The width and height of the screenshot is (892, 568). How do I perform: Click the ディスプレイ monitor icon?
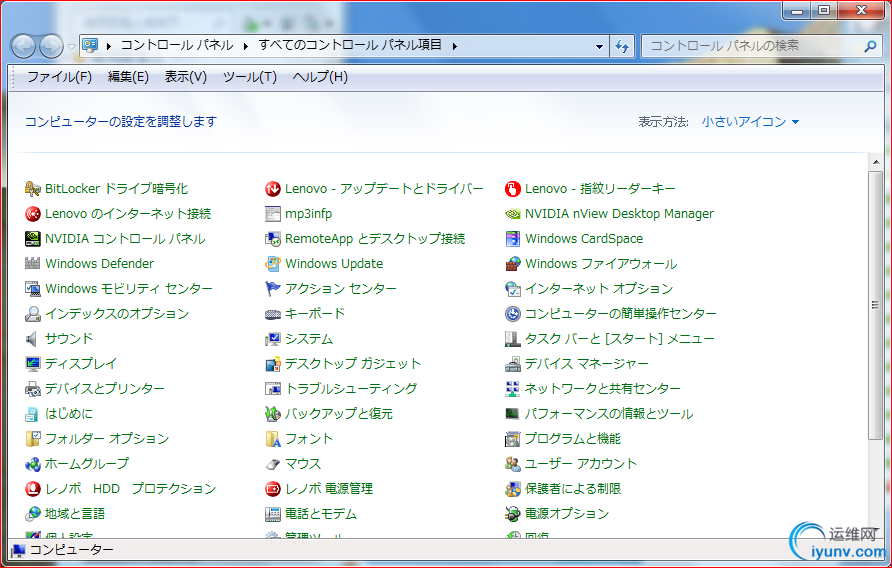(x=33, y=364)
